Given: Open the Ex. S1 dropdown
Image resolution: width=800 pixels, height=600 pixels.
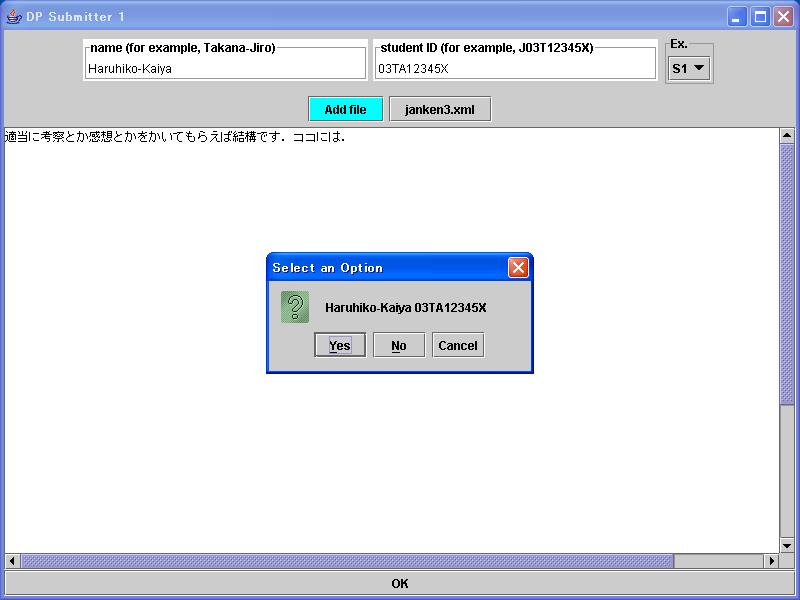Looking at the screenshot, I should tap(689, 68).
